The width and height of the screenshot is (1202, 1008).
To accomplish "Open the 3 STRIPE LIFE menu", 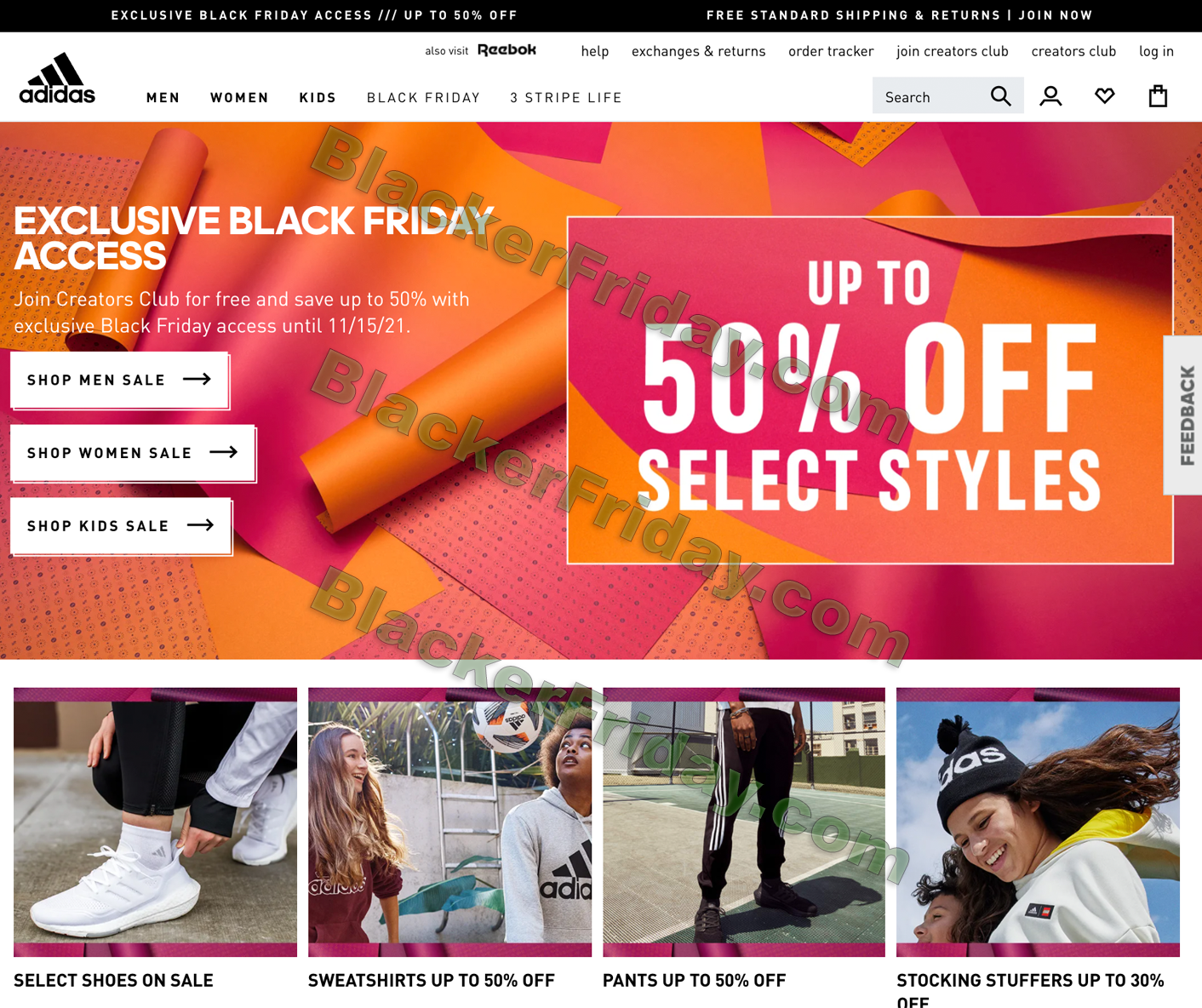I will 566,98.
